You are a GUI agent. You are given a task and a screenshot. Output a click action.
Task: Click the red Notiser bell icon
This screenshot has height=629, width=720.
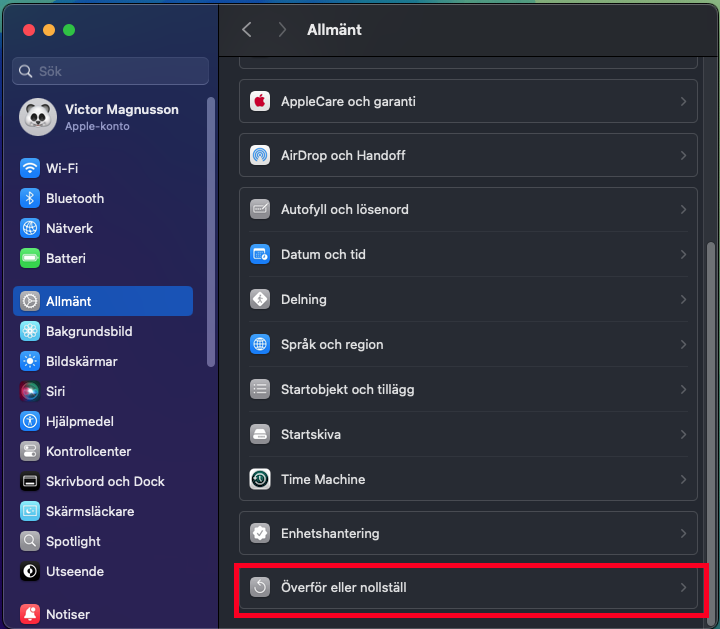tap(30, 614)
